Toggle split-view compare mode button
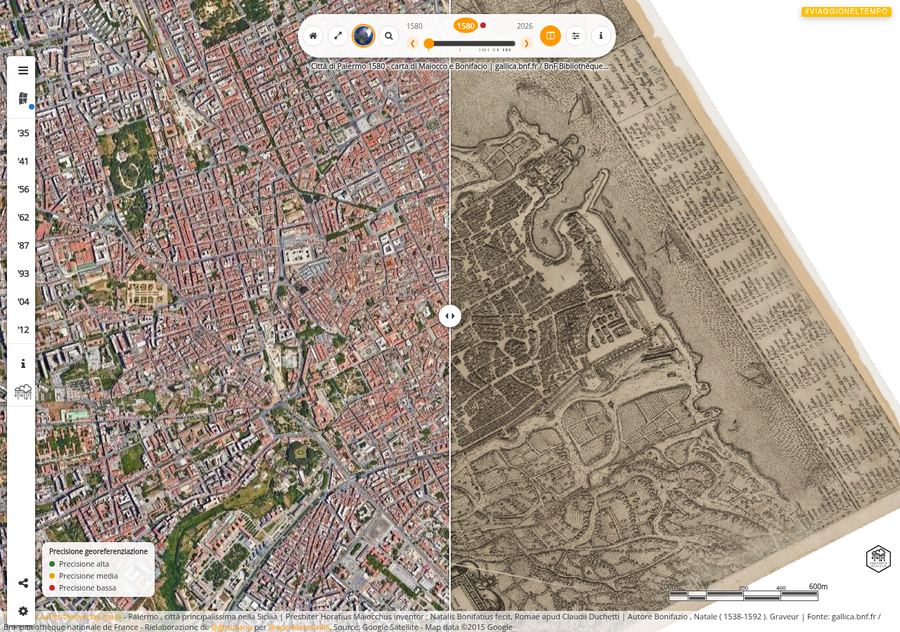900x632 pixels. tap(550, 36)
